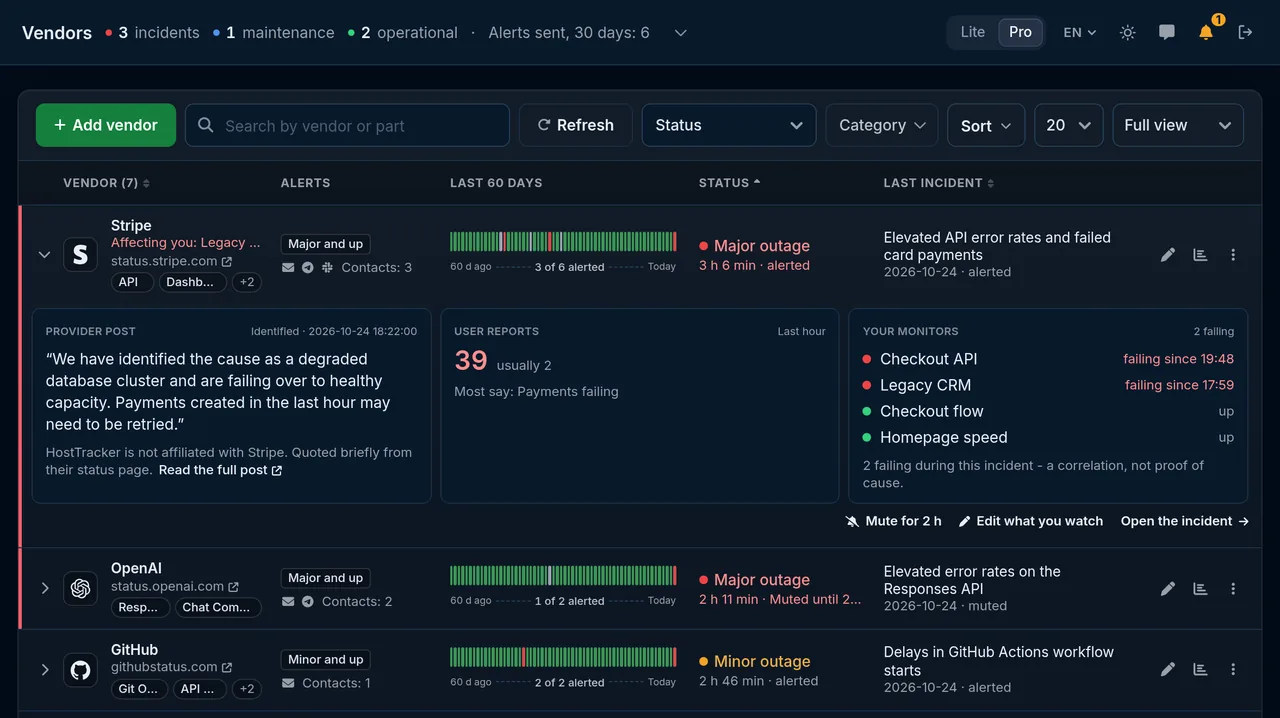This screenshot has width=1280, height=718.
Task: Edit the Stripe vendor with pencil icon
Action: coord(1168,255)
